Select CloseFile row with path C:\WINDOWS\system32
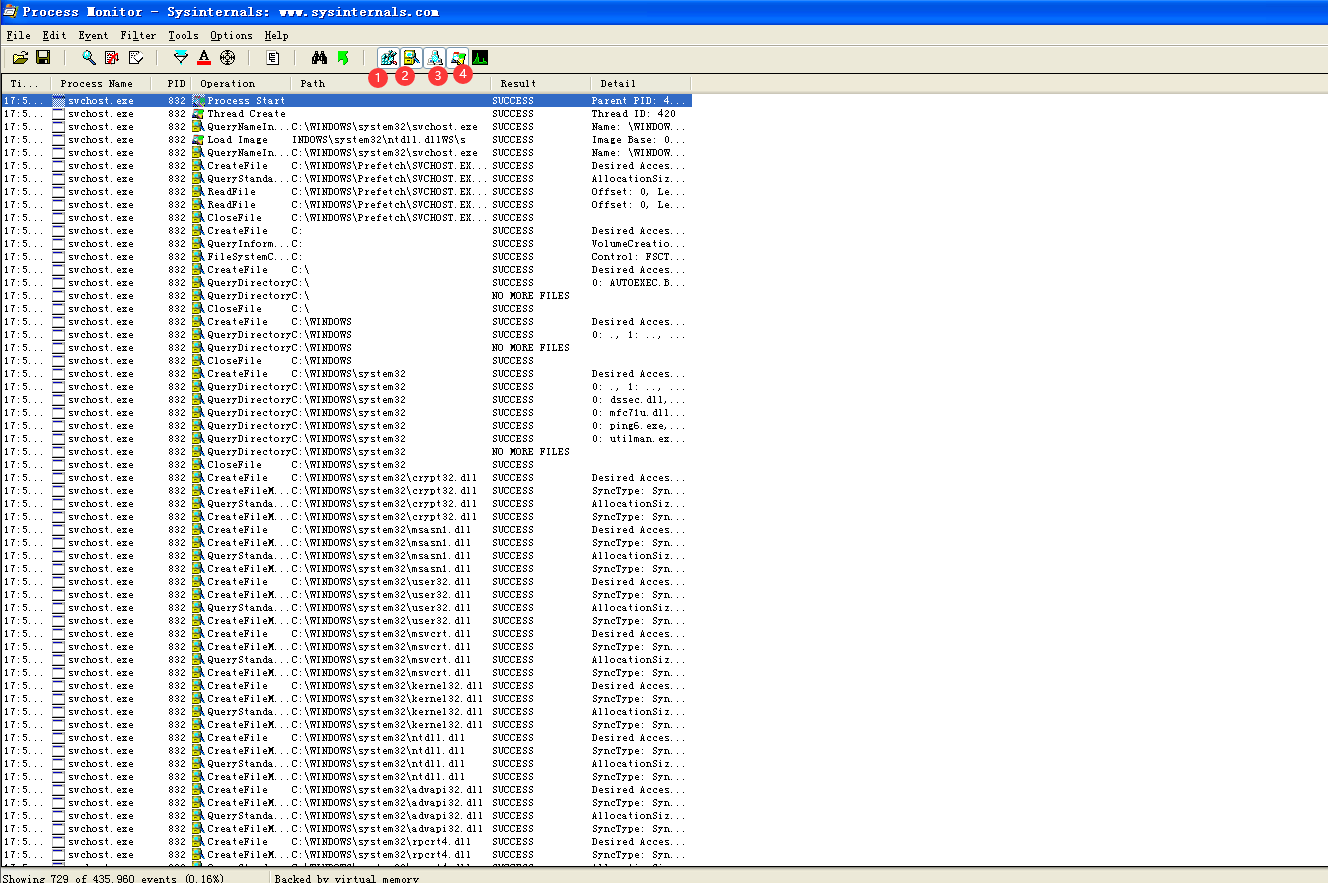Viewport: 1328px width, 883px height. (x=346, y=465)
